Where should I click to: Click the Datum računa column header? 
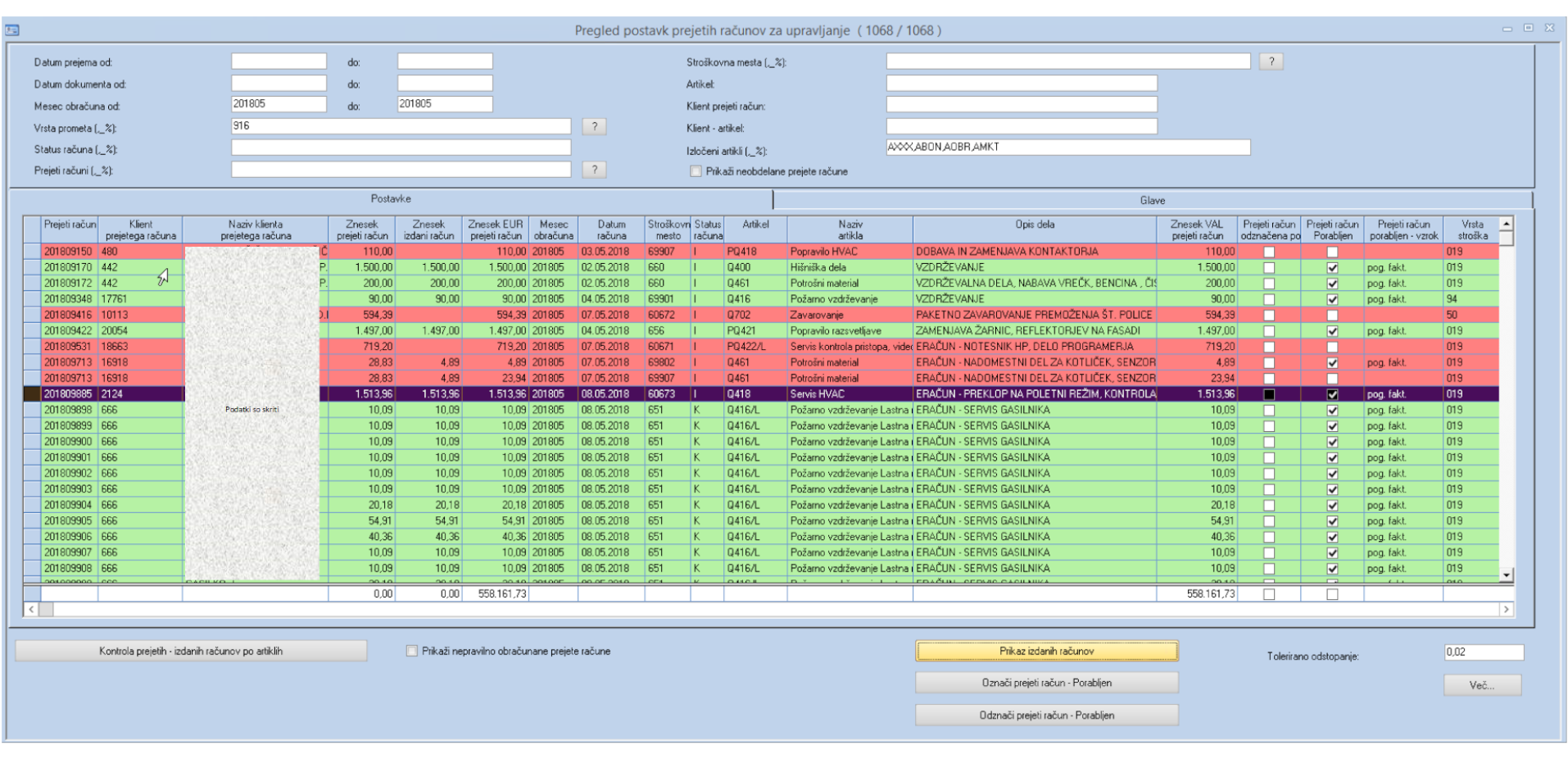(x=611, y=230)
